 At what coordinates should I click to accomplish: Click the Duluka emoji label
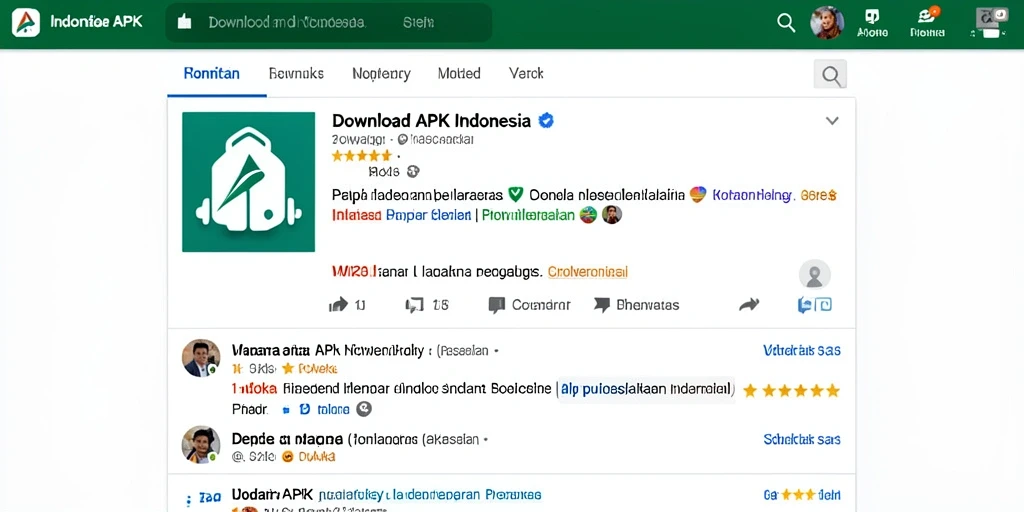pos(308,456)
